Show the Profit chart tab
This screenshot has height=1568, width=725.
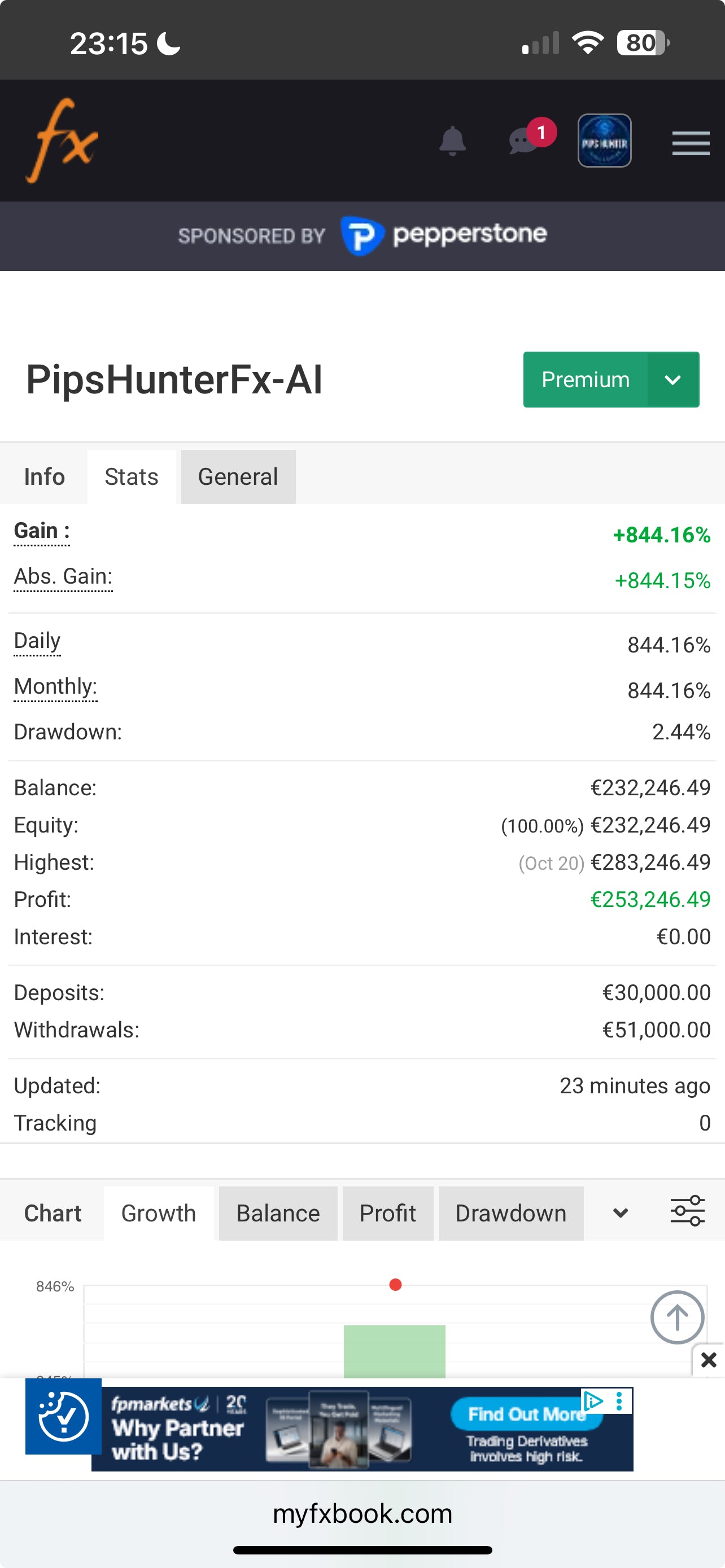[x=388, y=1213]
